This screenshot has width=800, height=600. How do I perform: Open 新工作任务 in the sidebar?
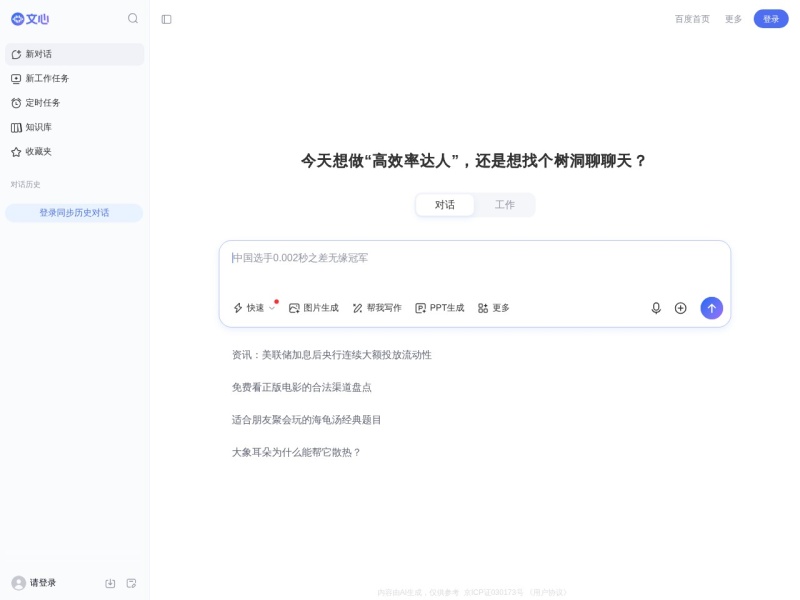74,79
